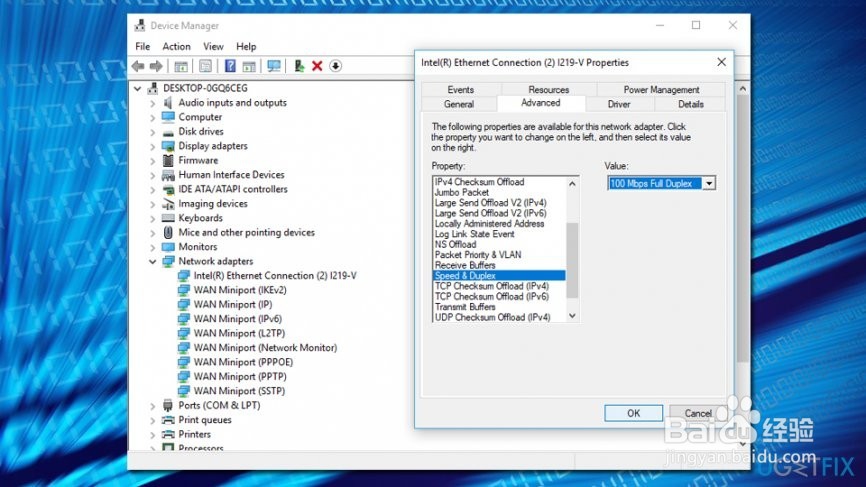The width and height of the screenshot is (866, 487).
Task: Click the Property list scrollbar thumb
Action: (x=572, y=260)
